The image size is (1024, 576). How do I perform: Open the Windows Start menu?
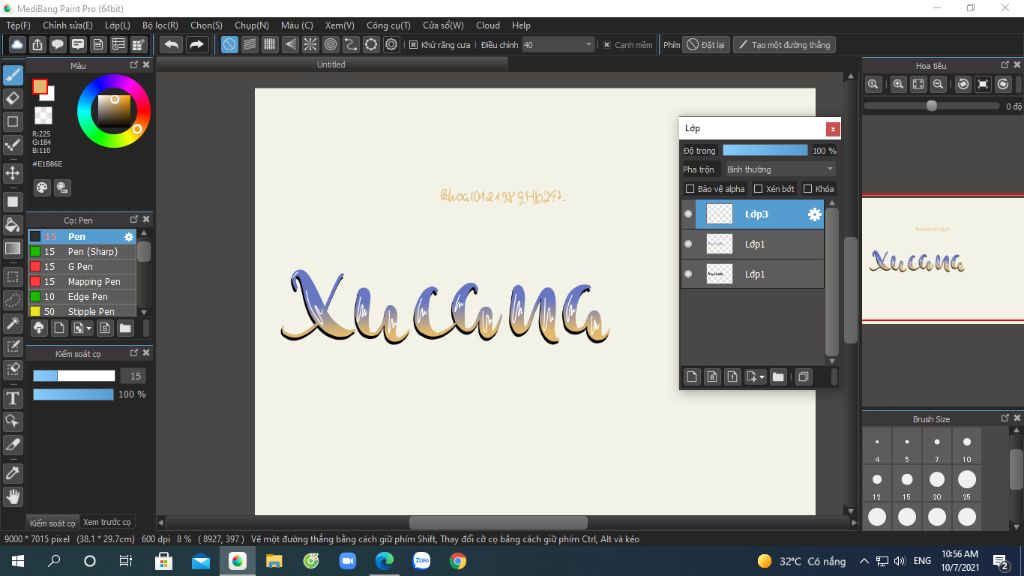click(x=18, y=561)
